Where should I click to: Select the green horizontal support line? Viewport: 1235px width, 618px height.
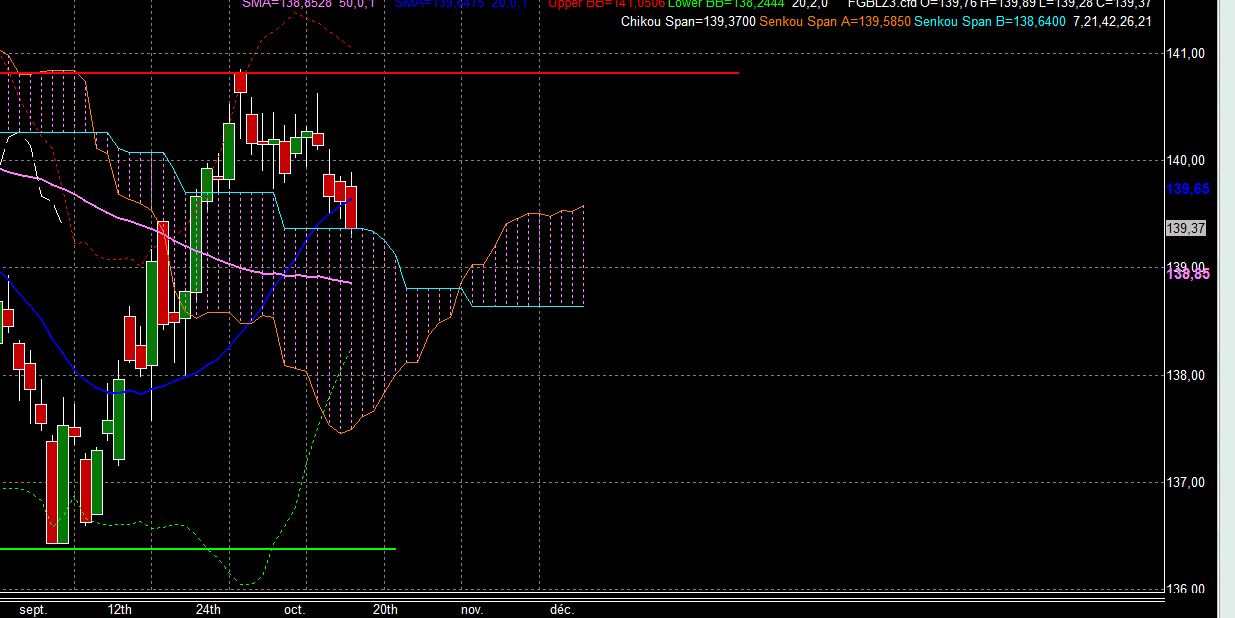(198, 548)
